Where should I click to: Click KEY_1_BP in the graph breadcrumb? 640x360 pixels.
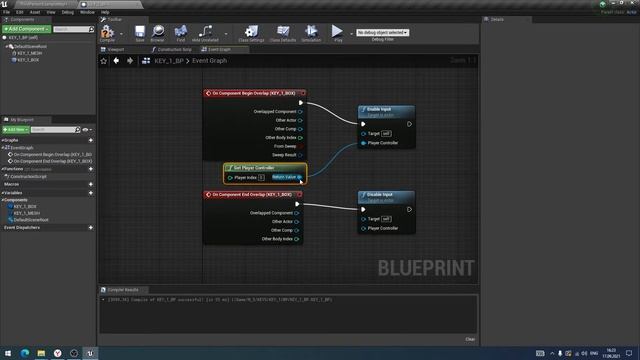click(x=169, y=61)
